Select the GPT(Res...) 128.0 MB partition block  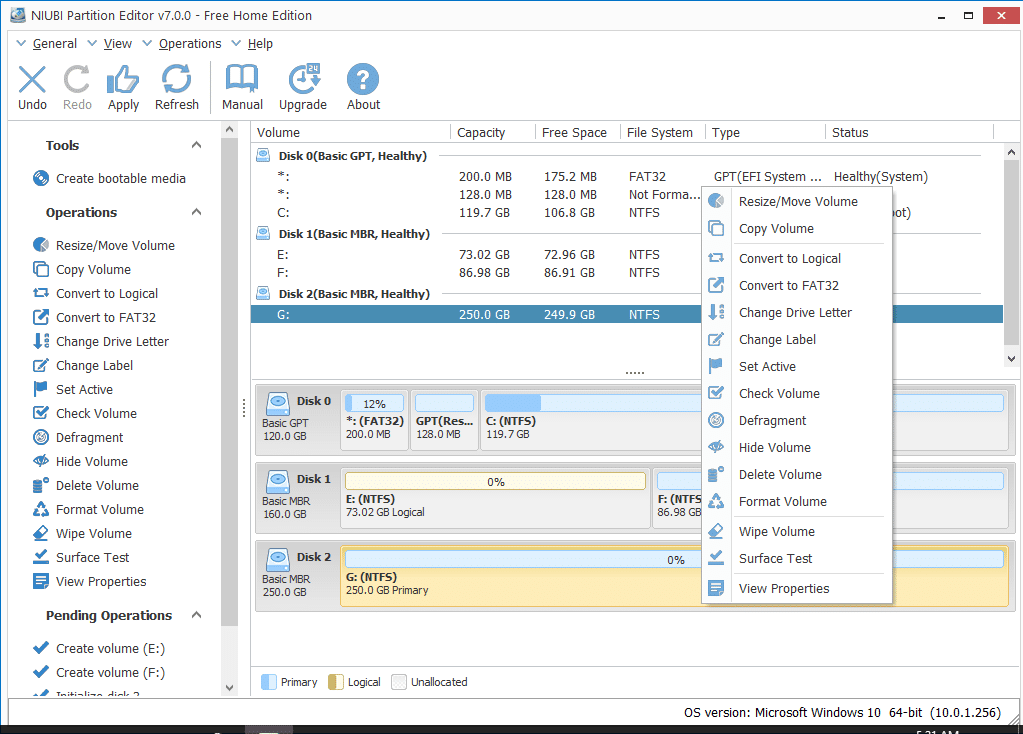pos(444,420)
